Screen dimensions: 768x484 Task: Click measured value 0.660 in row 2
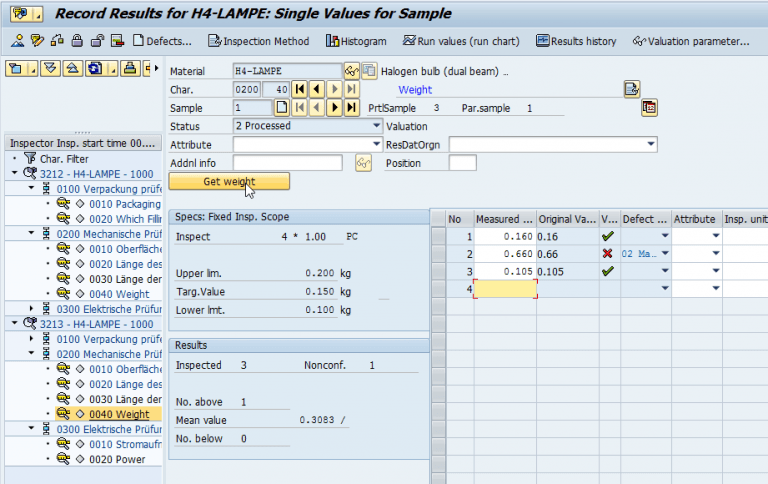505,254
